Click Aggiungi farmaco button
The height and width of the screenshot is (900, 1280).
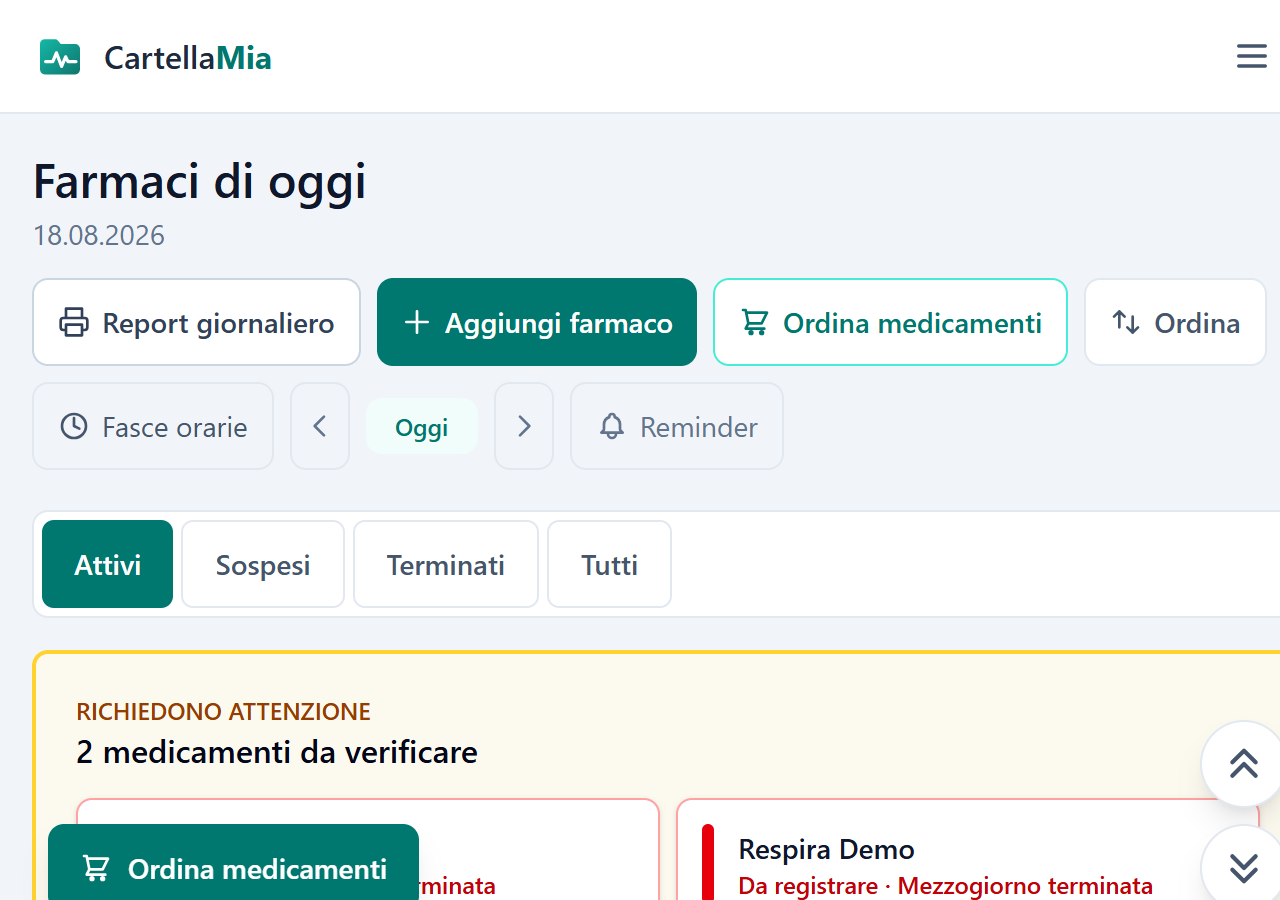click(537, 322)
